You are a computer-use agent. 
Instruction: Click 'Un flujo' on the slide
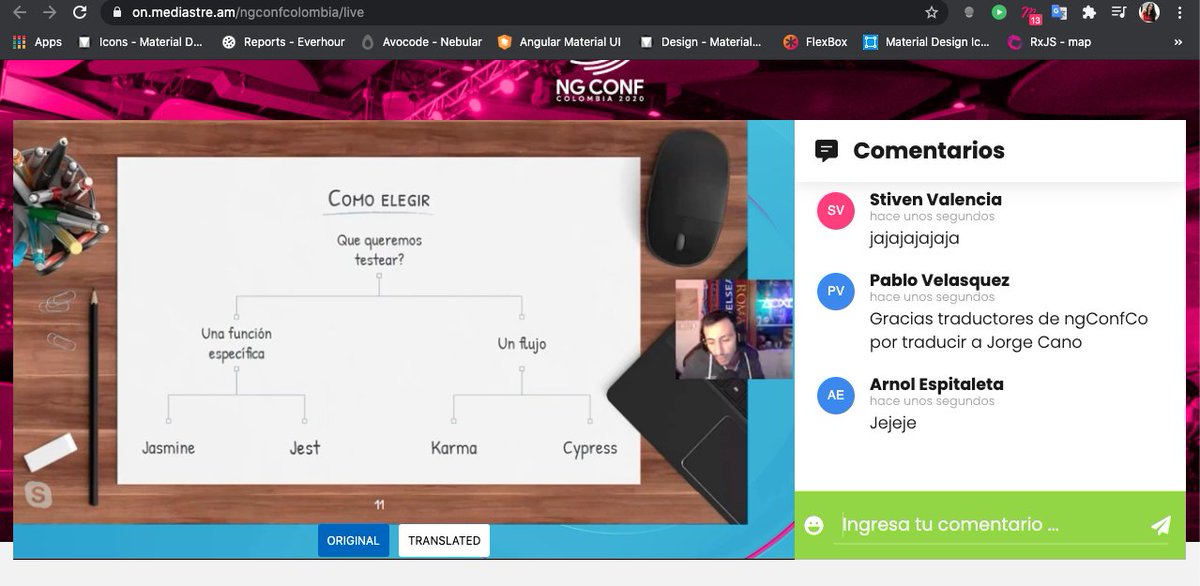[522, 344]
